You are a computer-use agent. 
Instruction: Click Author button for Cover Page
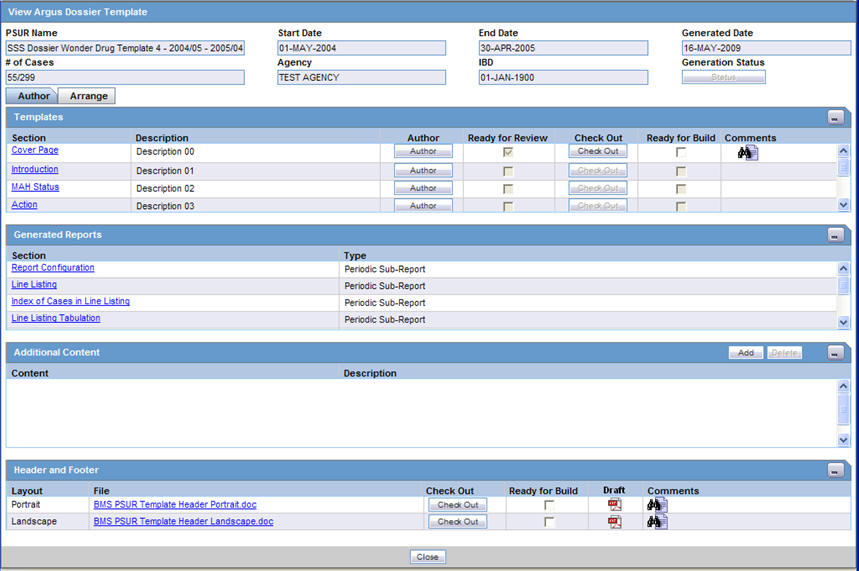tap(423, 151)
